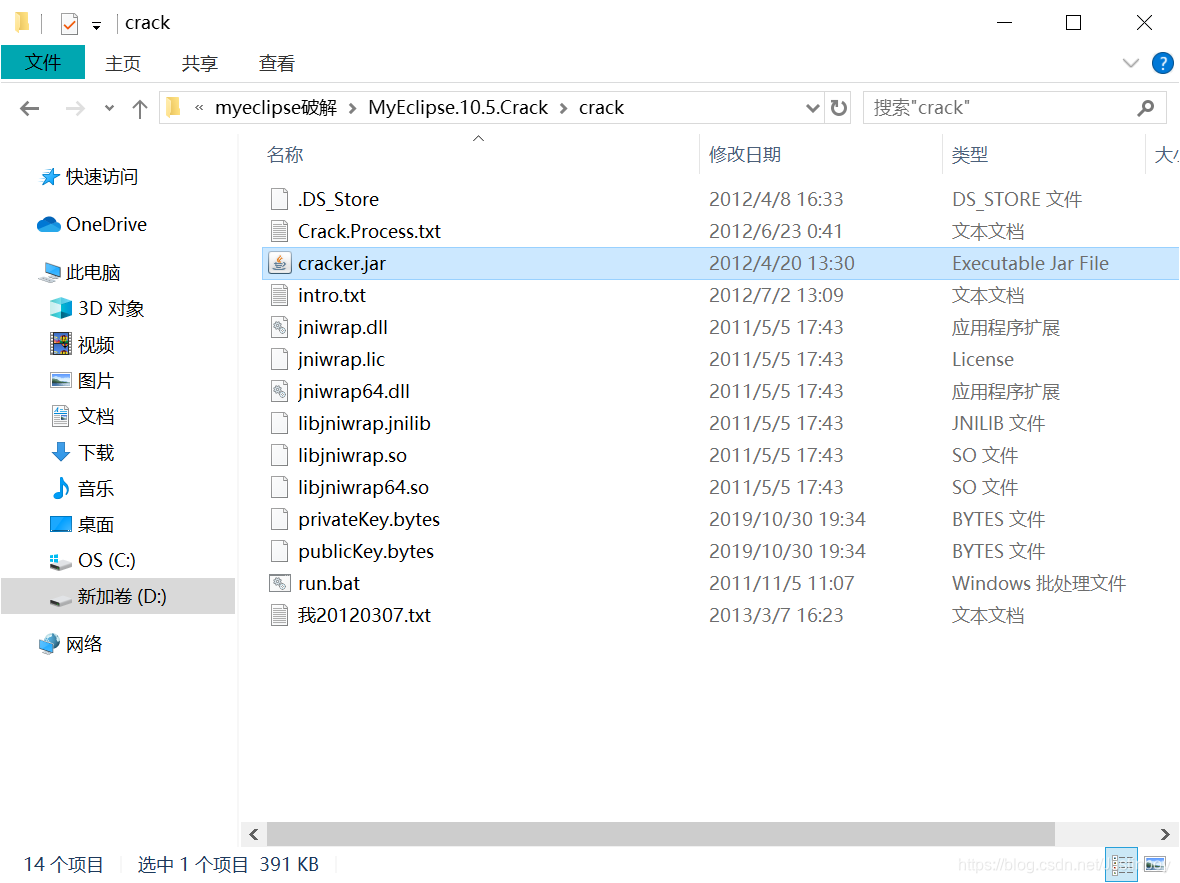Expand address bar history dropdown
The width and height of the screenshot is (1180, 883).
point(812,108)
